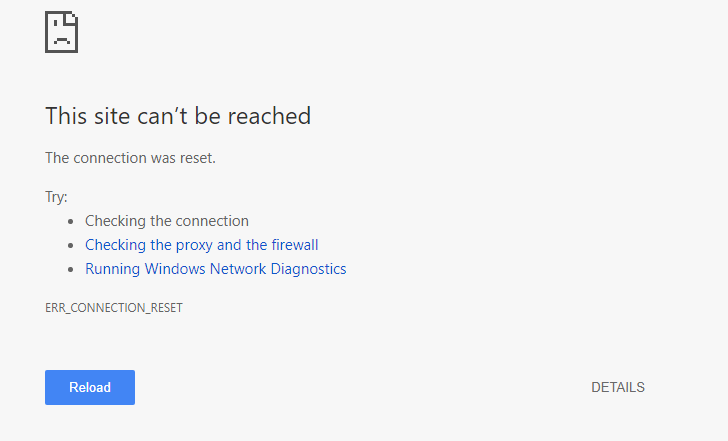Click The connection was reset message
The width and height of the screenshot is (728, 441).
coord(130,158)
